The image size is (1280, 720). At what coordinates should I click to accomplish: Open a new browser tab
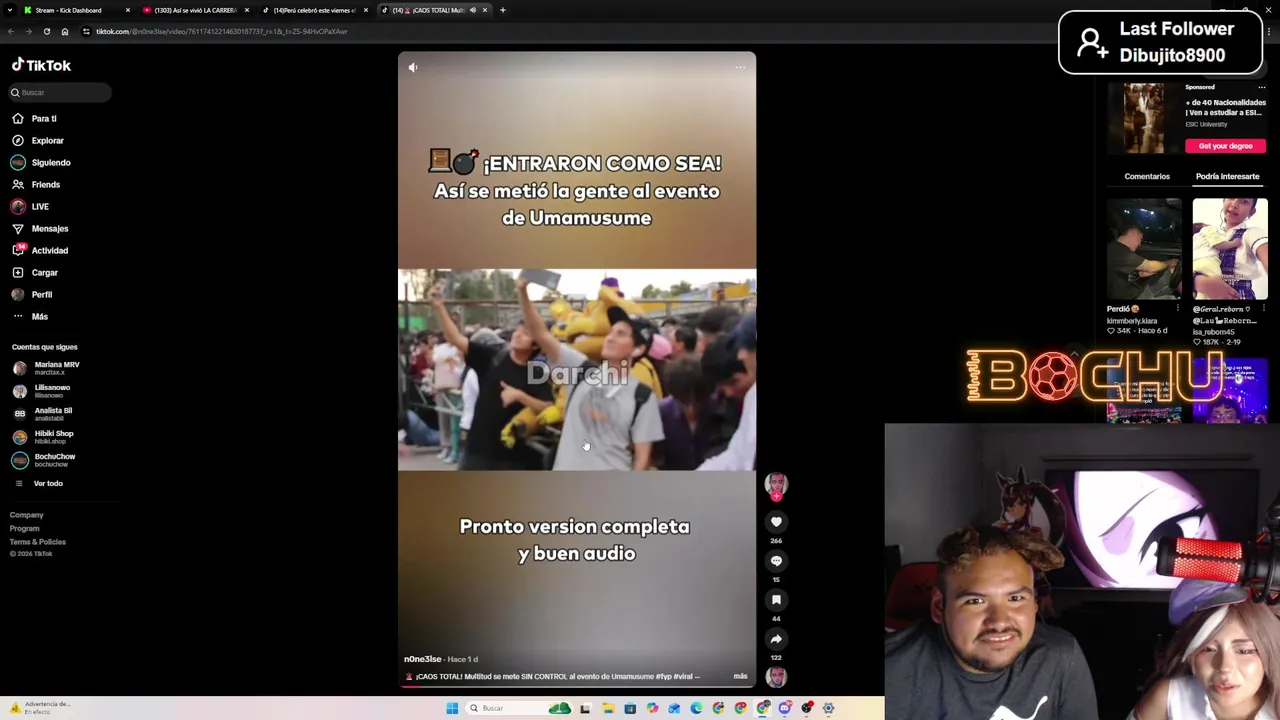[x=502, y=10]
